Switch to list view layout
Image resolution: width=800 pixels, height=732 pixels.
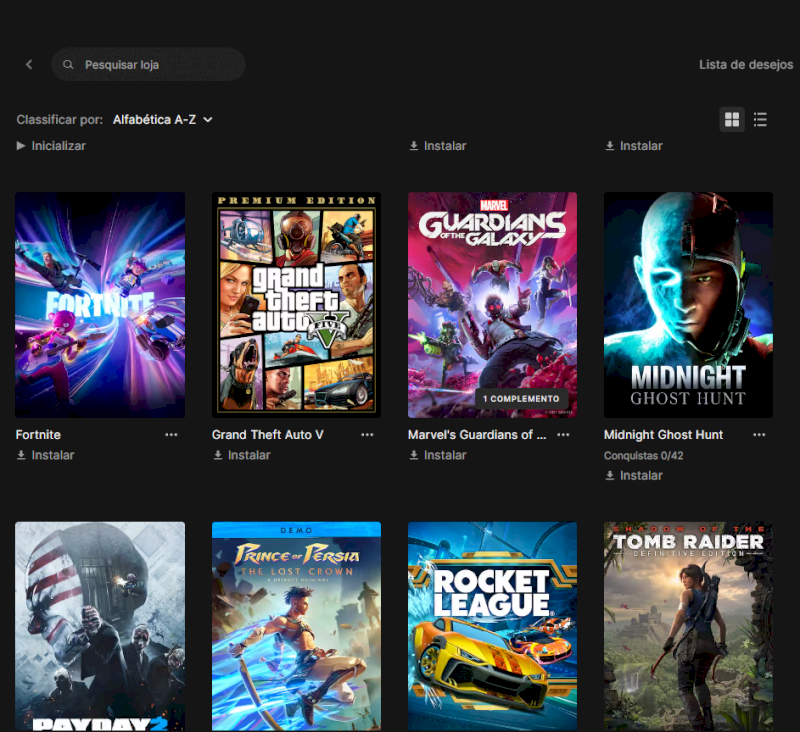coord(760,119)
